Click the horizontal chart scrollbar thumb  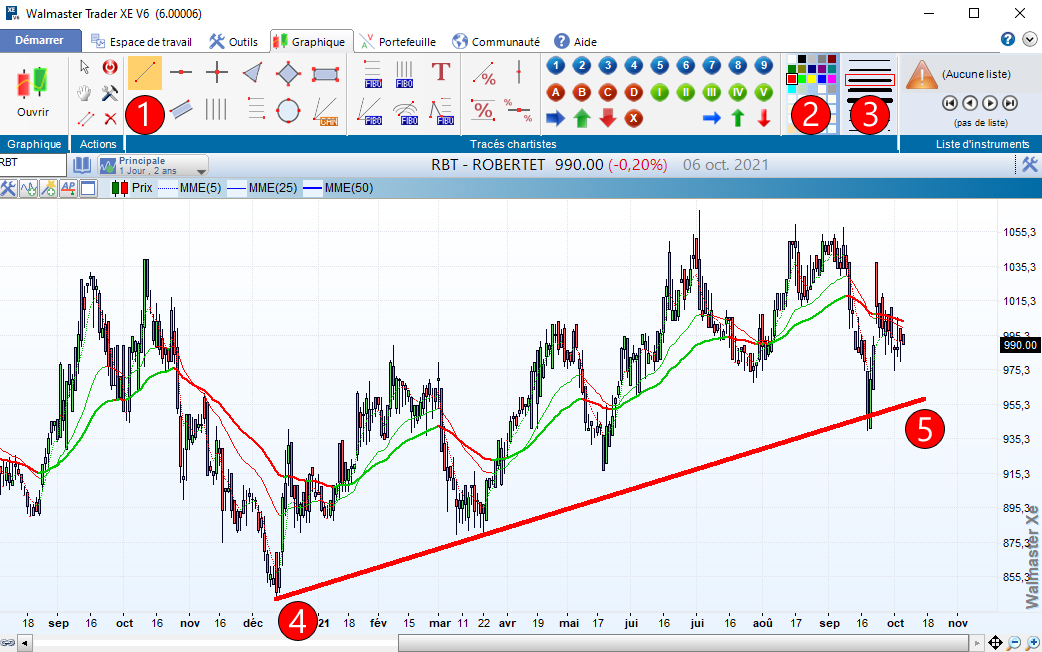point(683,643)
